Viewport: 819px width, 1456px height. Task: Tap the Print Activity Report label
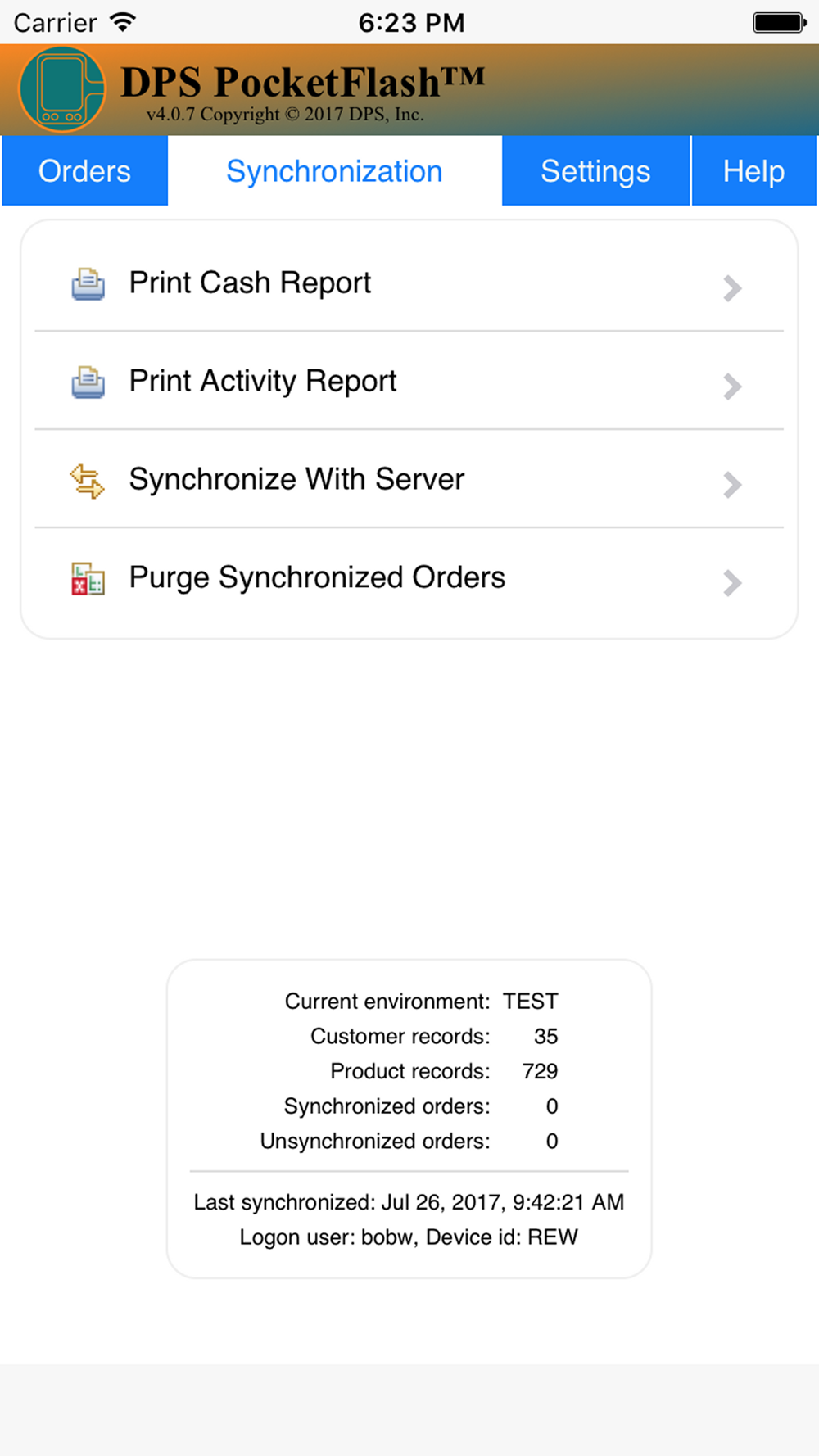click(x=263, y=382)
